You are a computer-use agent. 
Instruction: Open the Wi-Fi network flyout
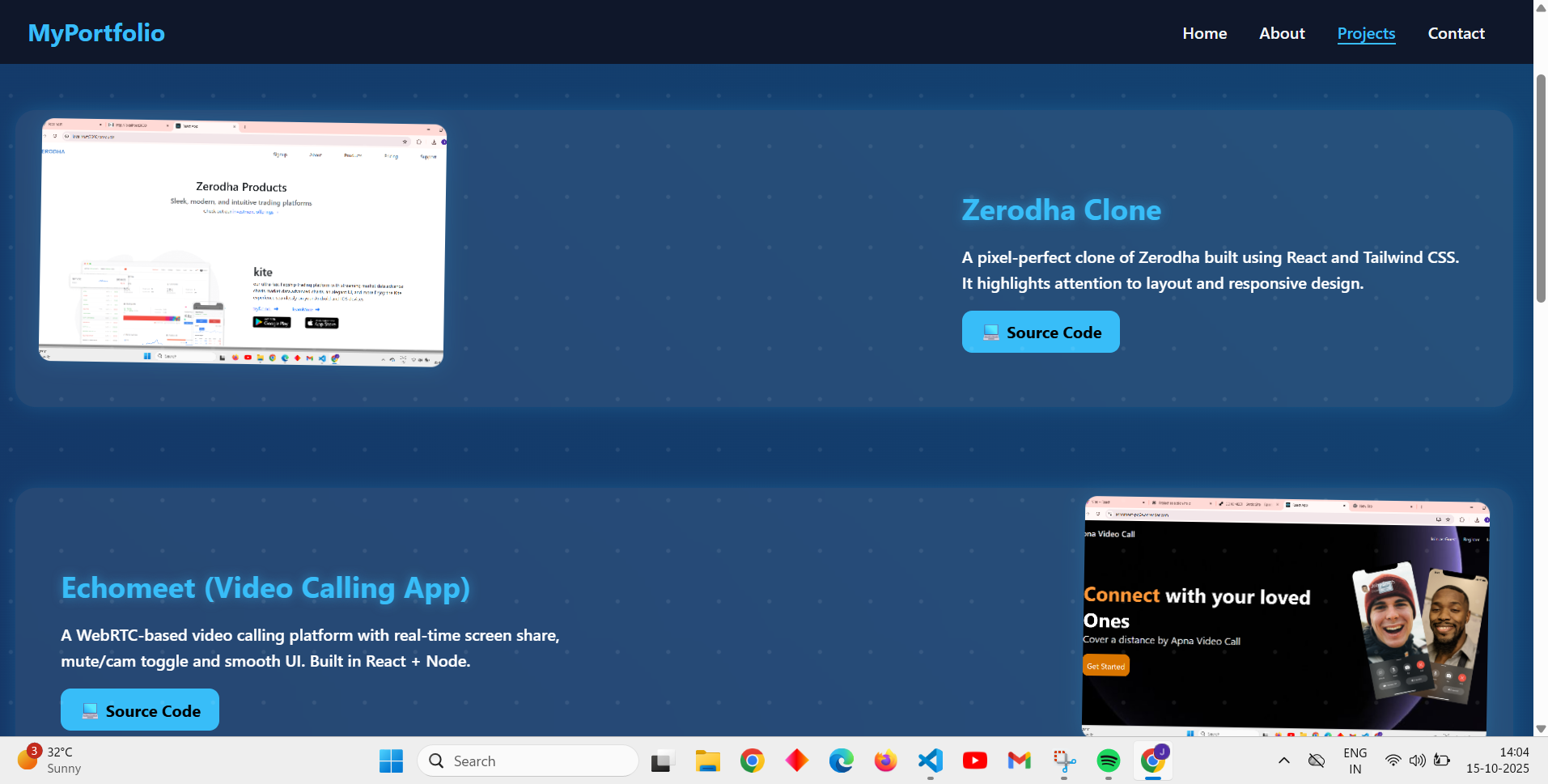(x=1392, y=761)
